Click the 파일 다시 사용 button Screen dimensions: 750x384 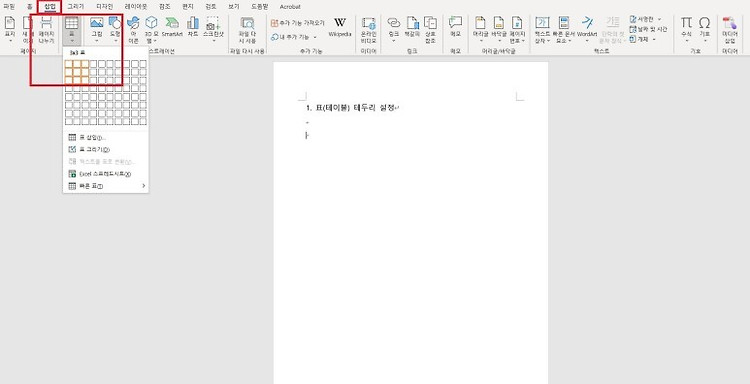[x=247, y=30]
